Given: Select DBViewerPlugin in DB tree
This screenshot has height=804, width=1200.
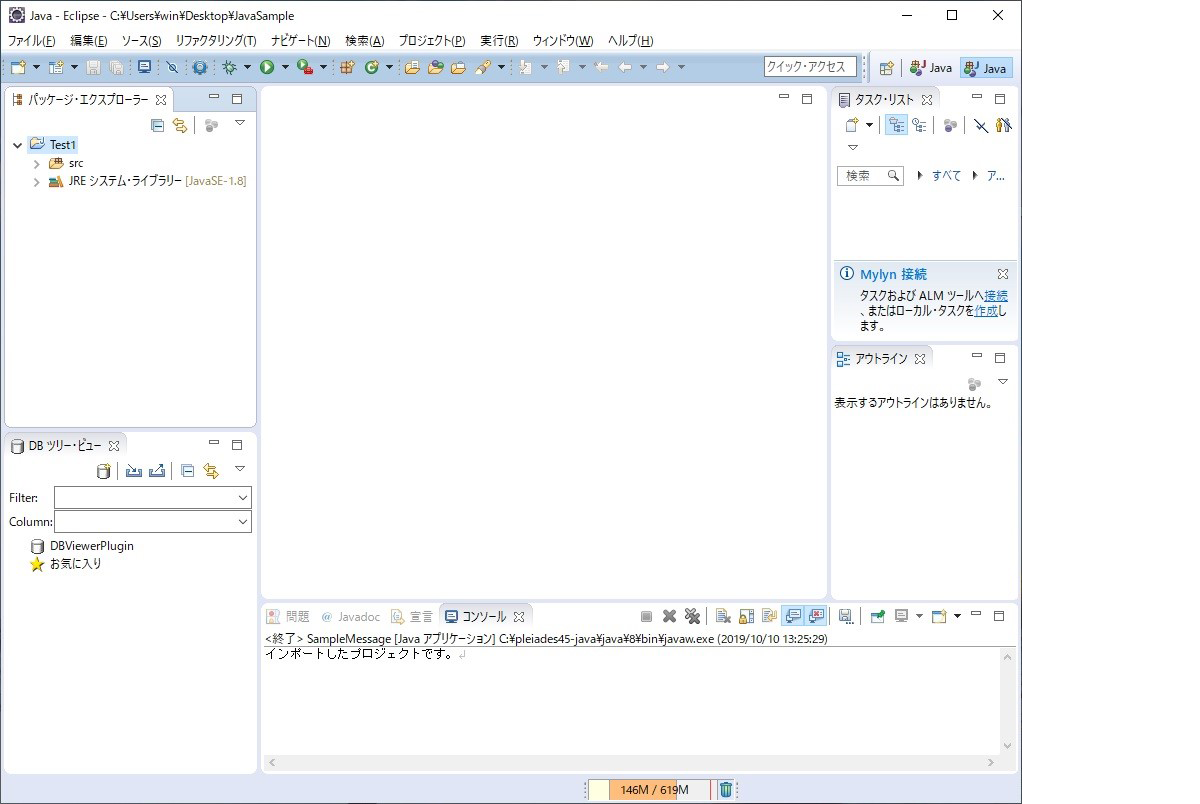Looking at the screenshot, I should (x=83, y=546).
